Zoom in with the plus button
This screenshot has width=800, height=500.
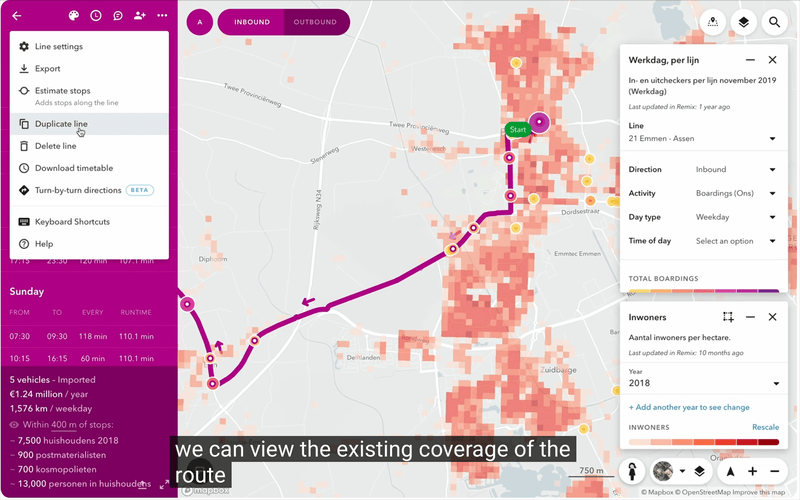[x=752, y=471]
